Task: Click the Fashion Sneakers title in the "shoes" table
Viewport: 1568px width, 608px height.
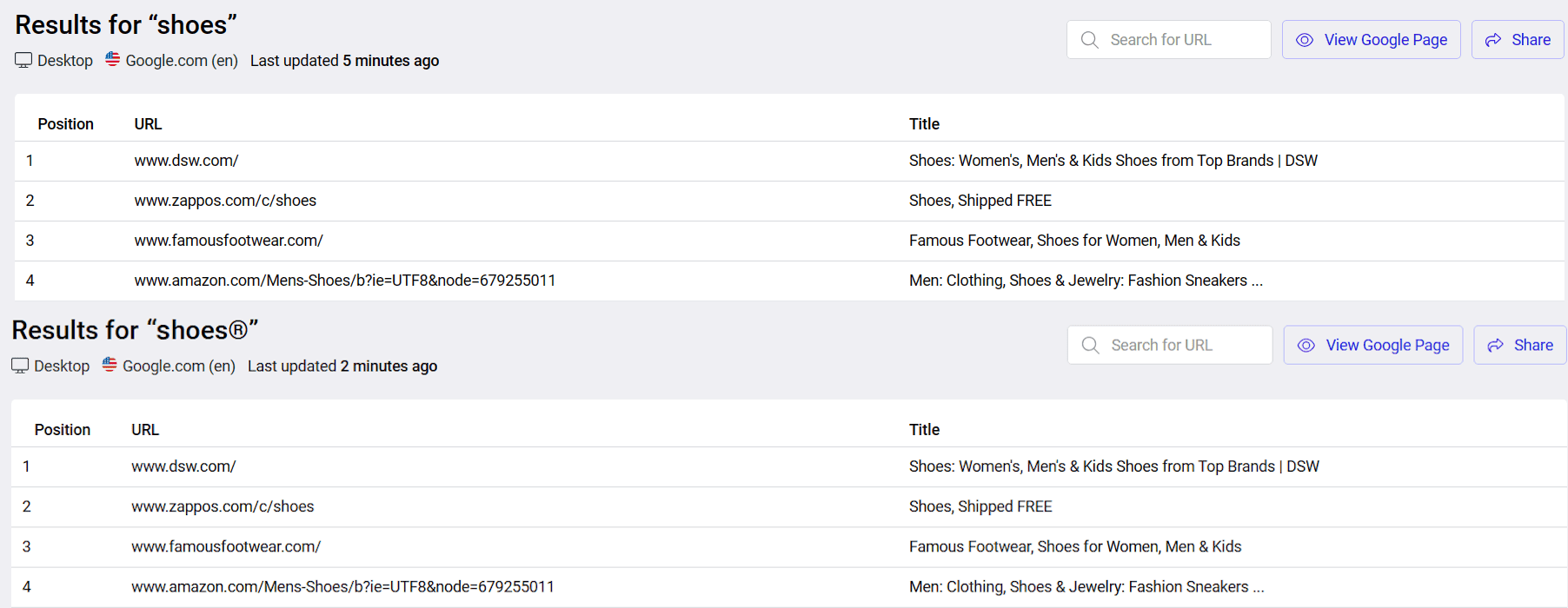Action: coord(1086,281)
